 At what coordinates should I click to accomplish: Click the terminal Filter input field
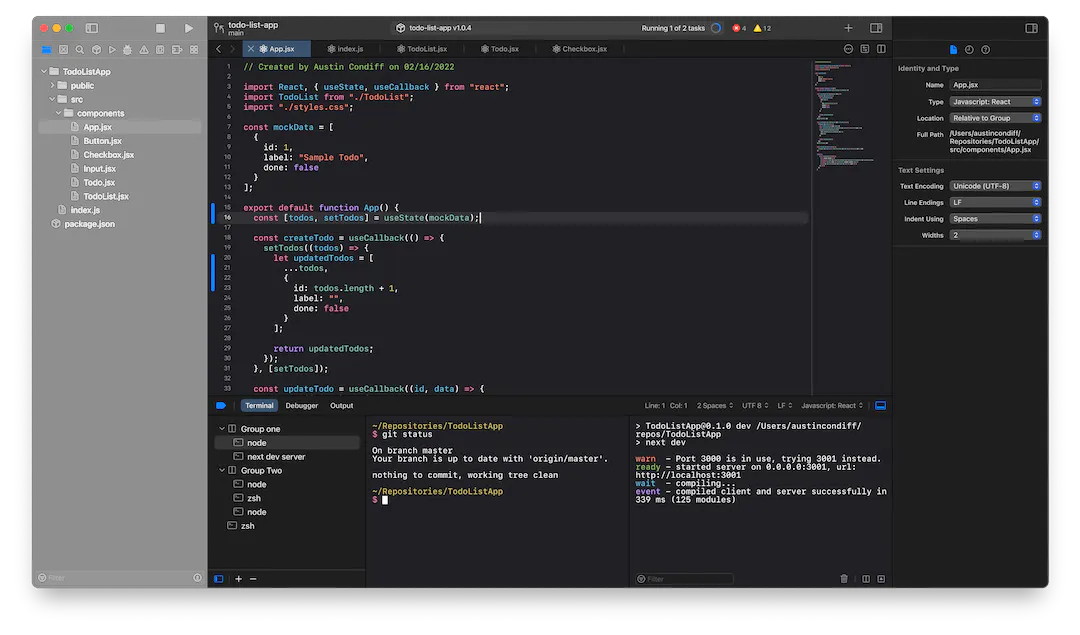tap(684, 579)
